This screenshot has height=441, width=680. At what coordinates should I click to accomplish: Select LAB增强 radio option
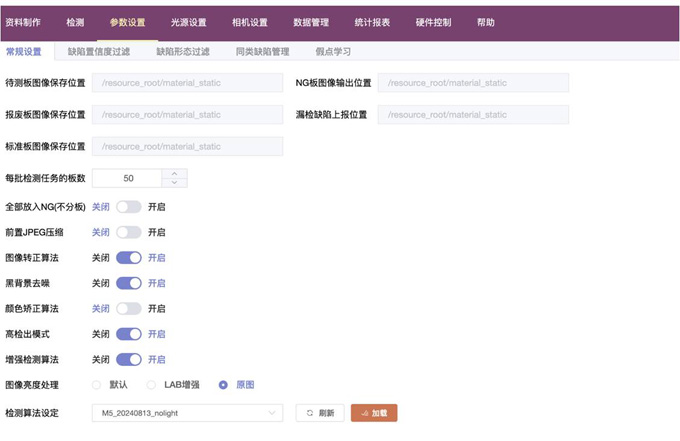tap(152, 385)
